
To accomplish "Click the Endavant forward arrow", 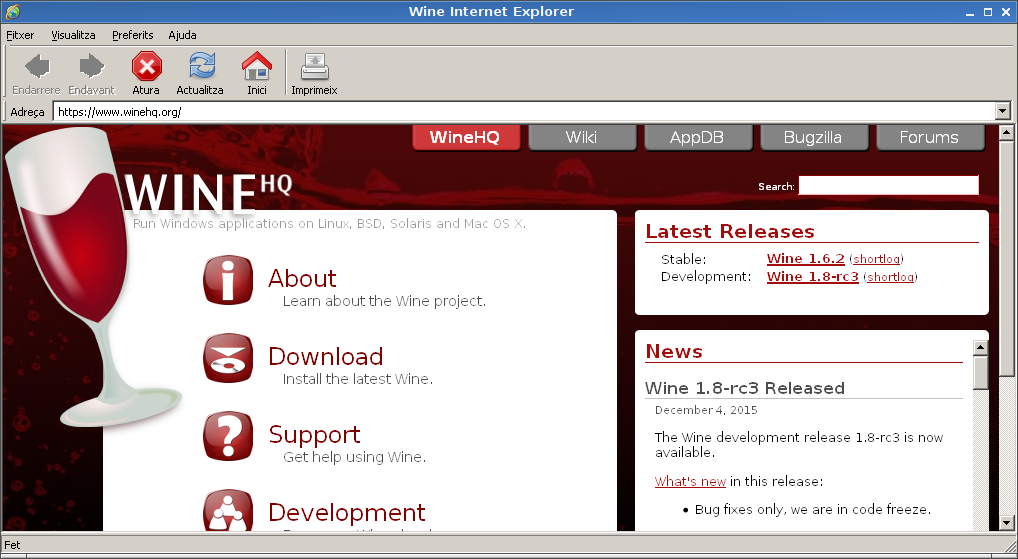I will coord(92,67).
